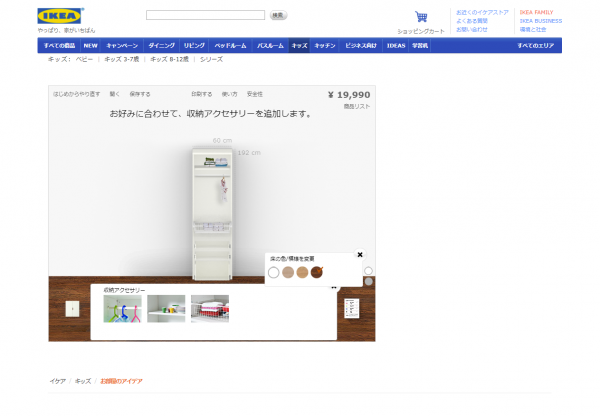Open お問い合わせ link
The height and width of the screenshot is (416, 600).
click(x=472, y=29)
